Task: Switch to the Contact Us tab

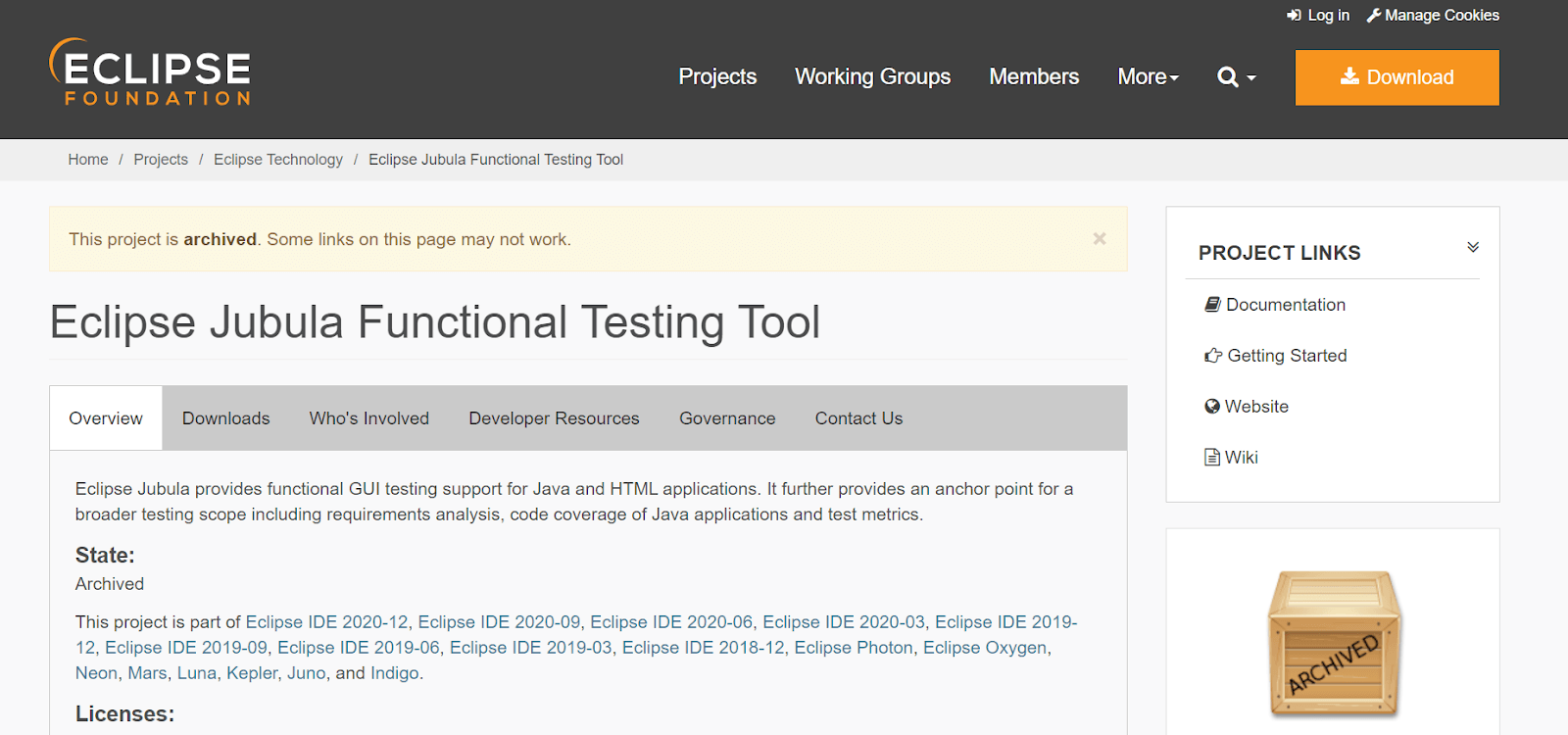Action: point(858,418)
